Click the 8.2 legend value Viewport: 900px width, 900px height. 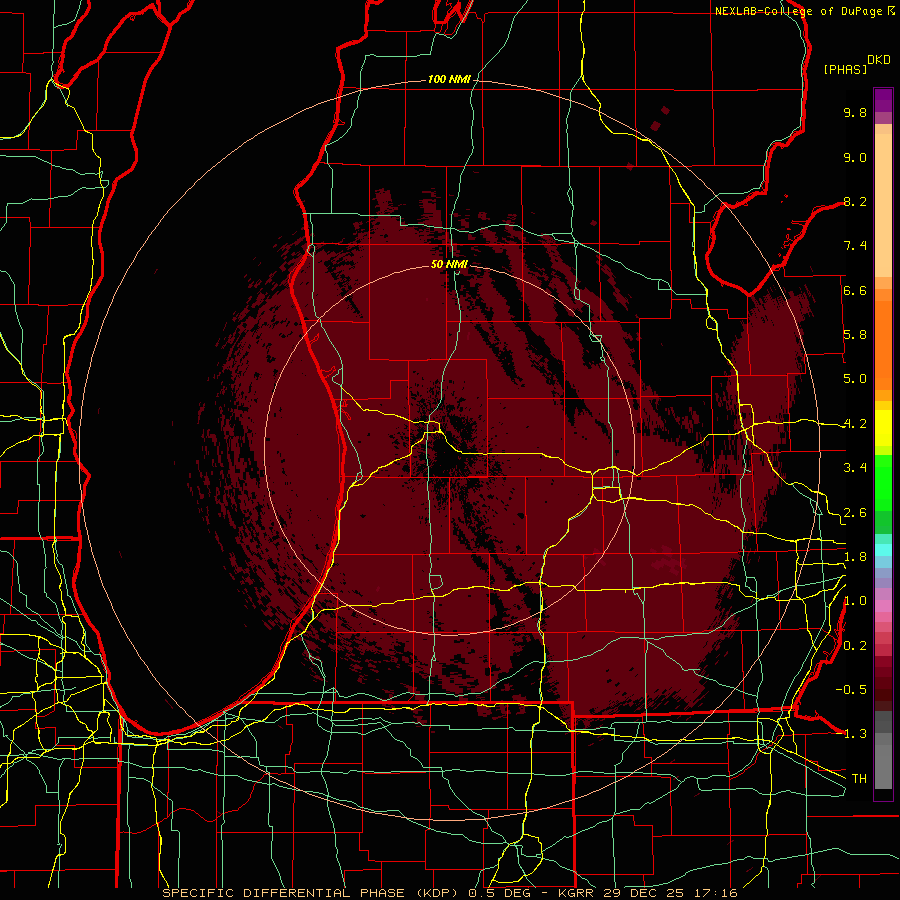(855, 201)
